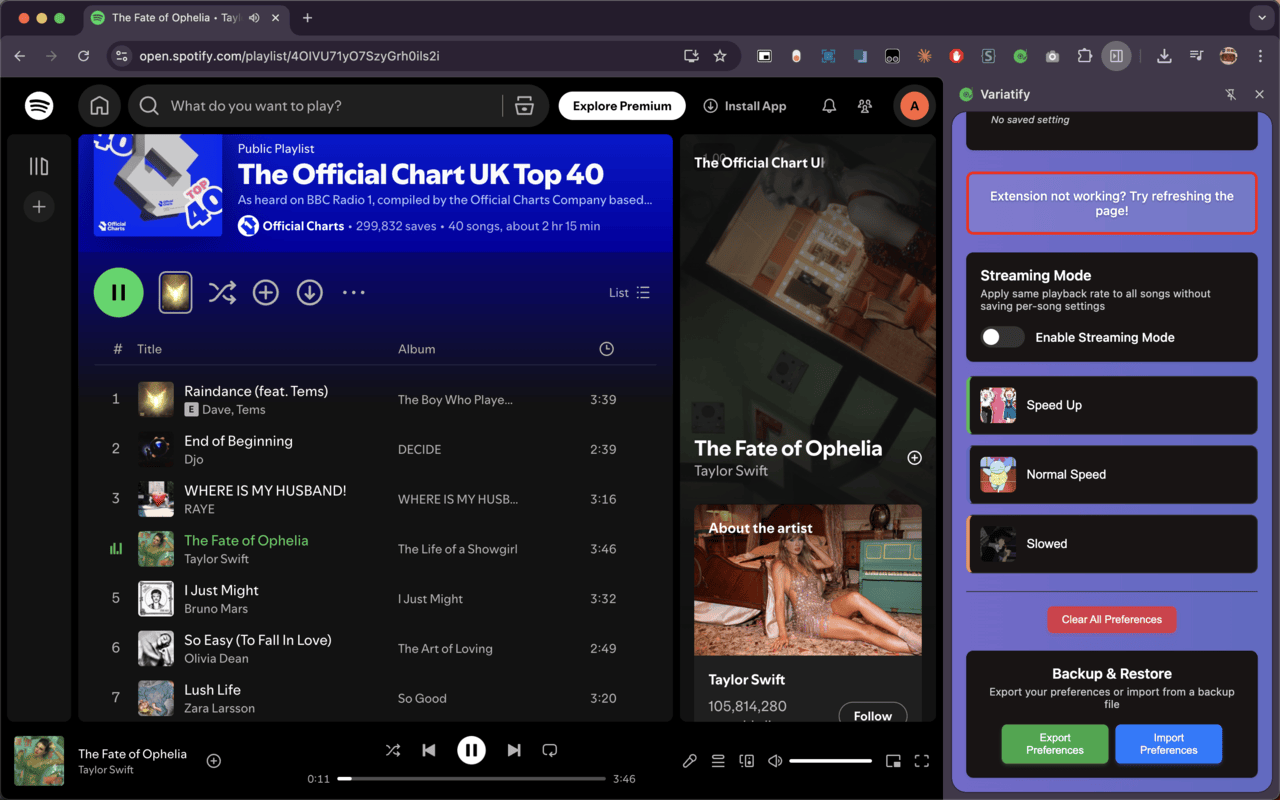Adjust the volume slider
This screenshot has height=800, width=1280.
[x=830, y=761]
